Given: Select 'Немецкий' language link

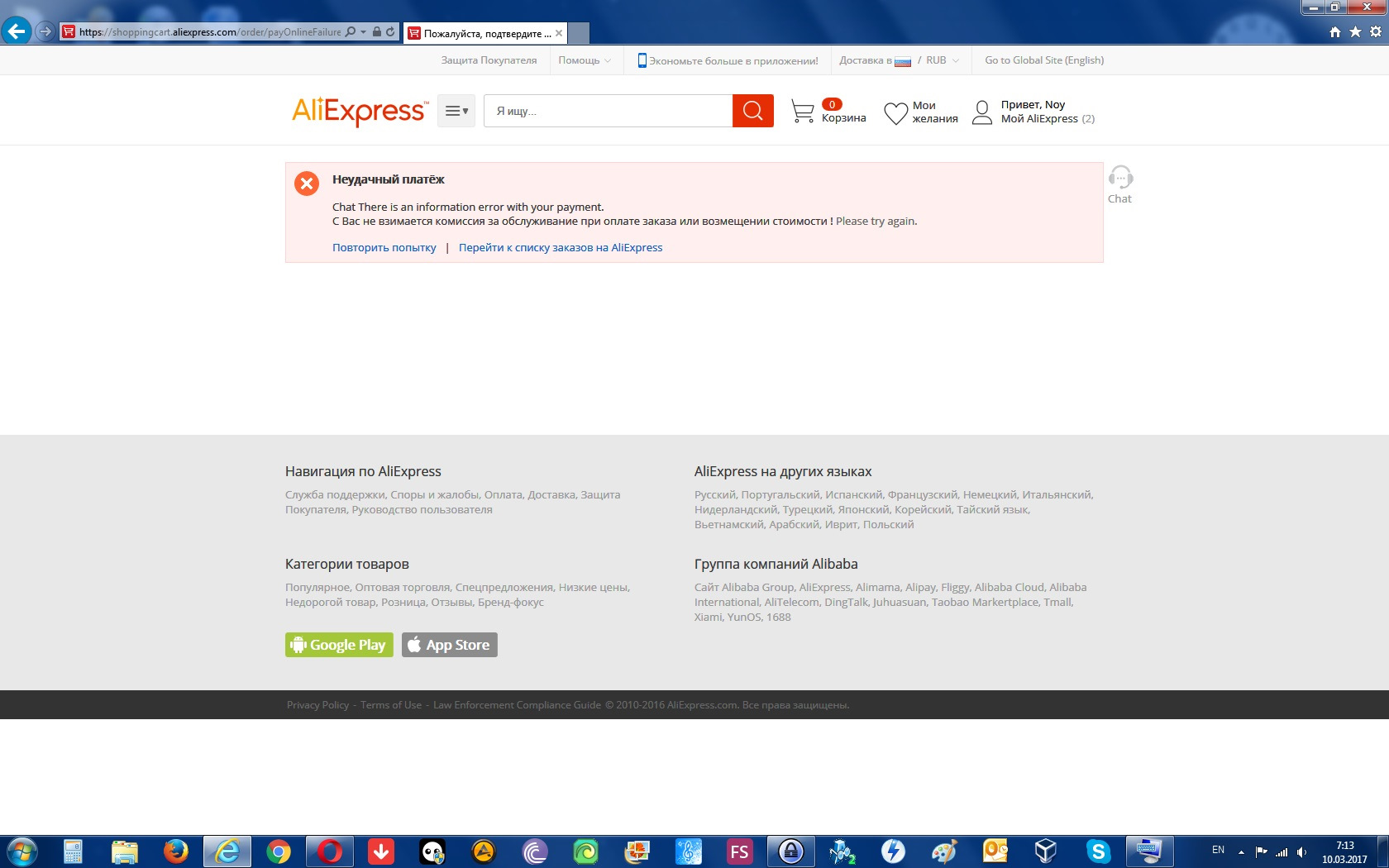Looking at the screenshot, I should 990,495.
